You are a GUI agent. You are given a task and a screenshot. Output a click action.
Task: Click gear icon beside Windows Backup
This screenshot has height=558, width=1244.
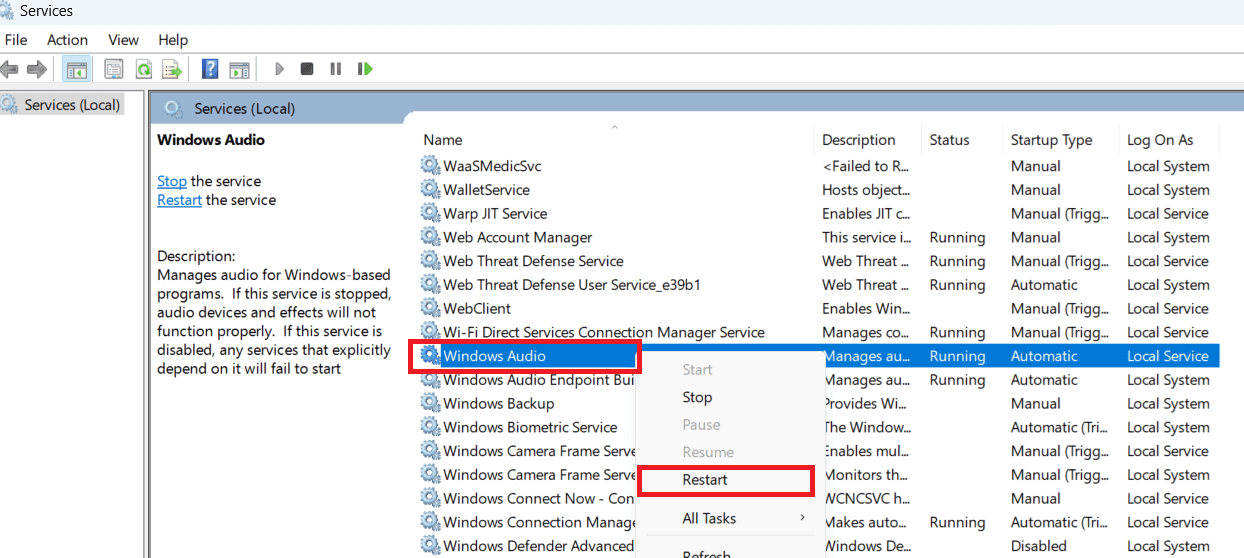pos(430,403)
